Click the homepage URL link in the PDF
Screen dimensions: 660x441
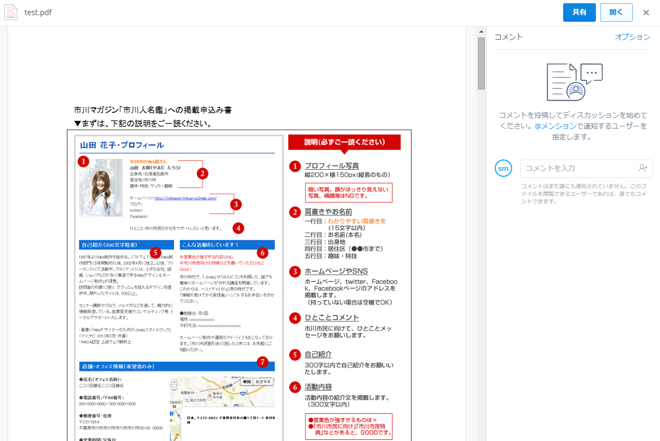[x=186, y=198]
